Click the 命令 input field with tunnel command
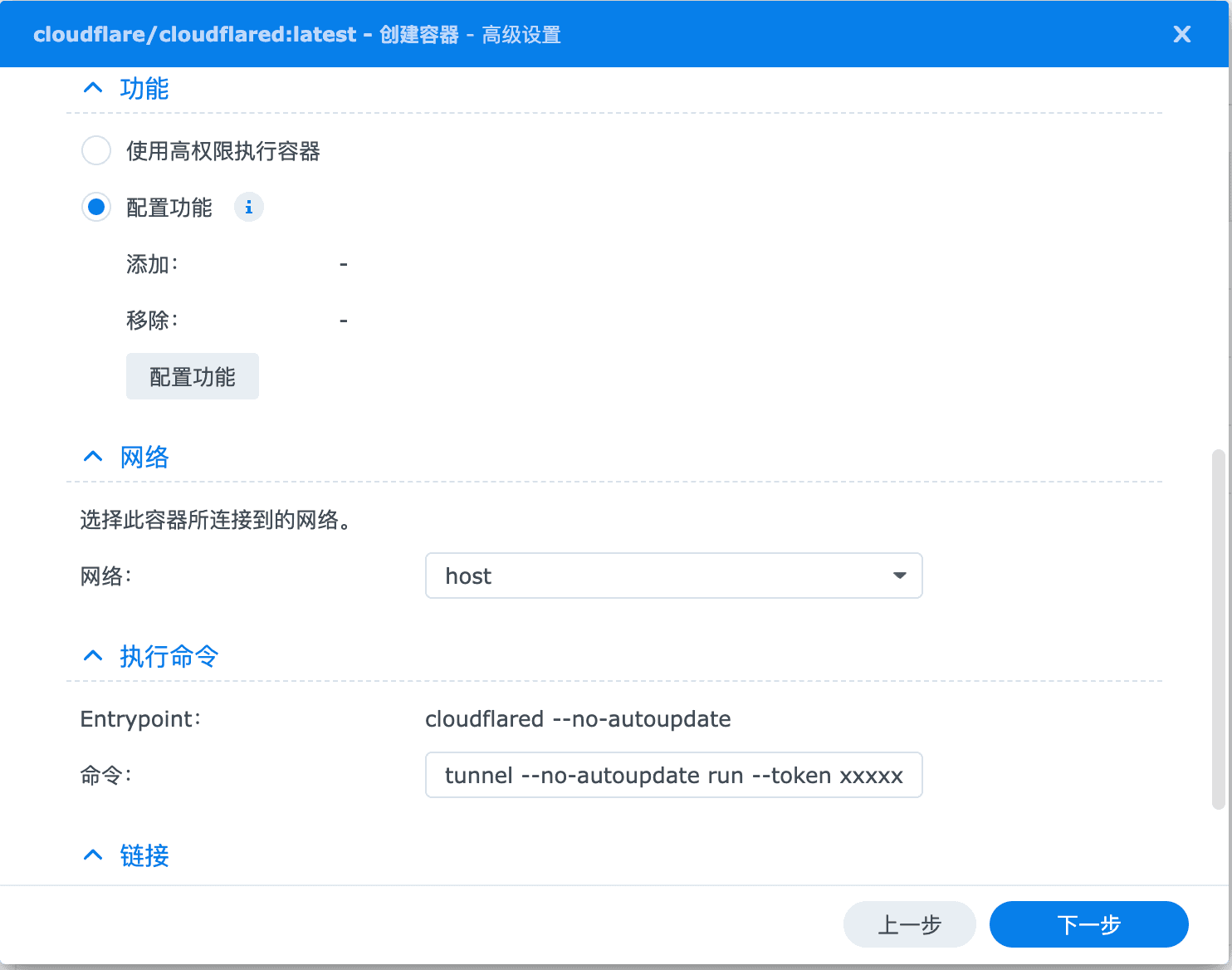 (673, 775)
